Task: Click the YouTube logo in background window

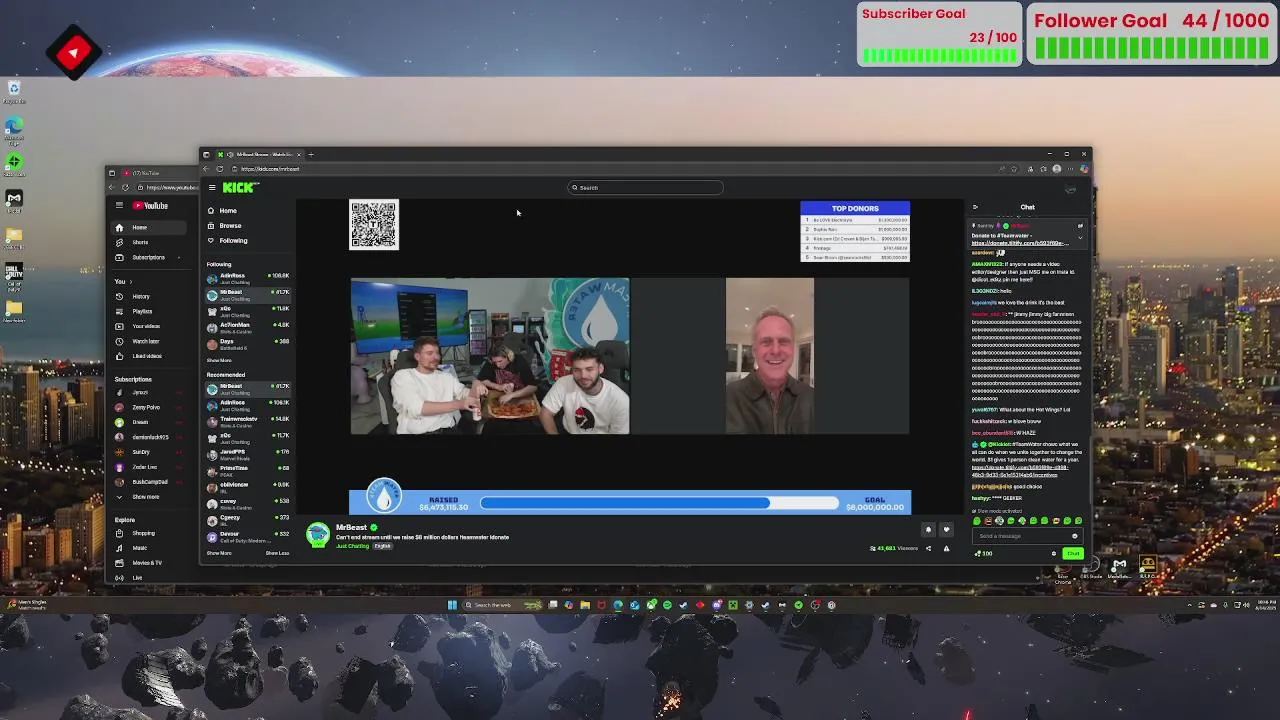Action: 150,205
